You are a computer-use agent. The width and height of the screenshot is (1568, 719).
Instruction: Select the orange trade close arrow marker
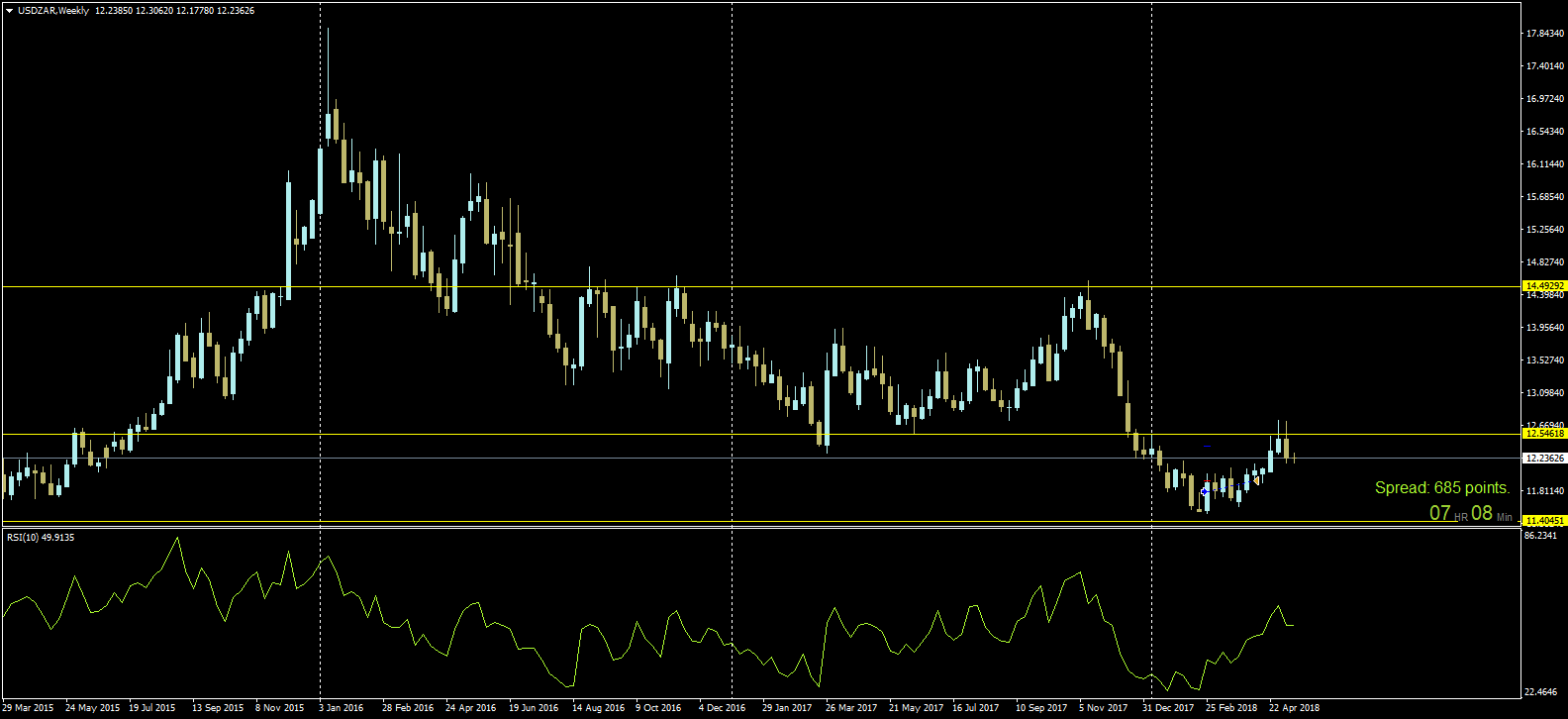1255,480
